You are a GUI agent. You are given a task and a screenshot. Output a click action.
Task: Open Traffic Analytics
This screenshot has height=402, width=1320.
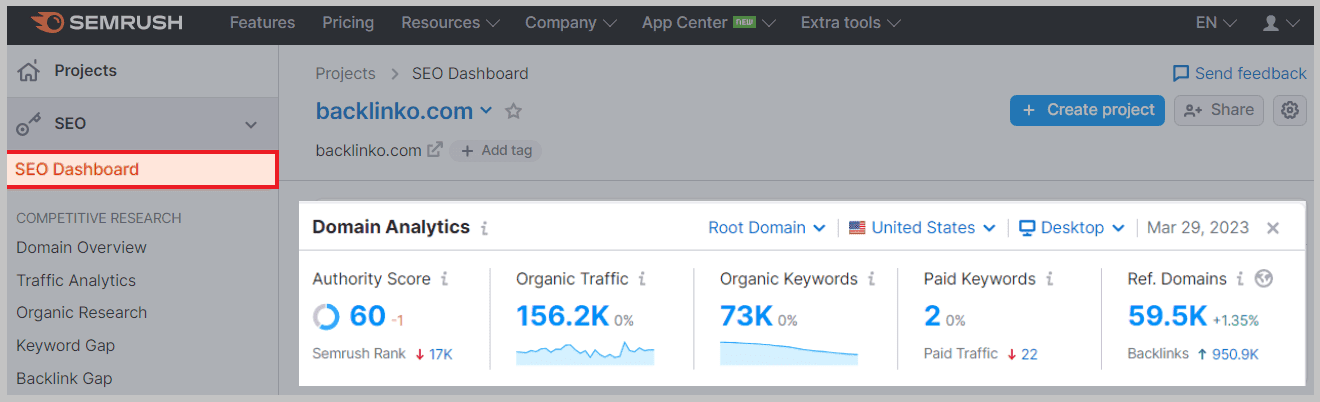[76, 280]
